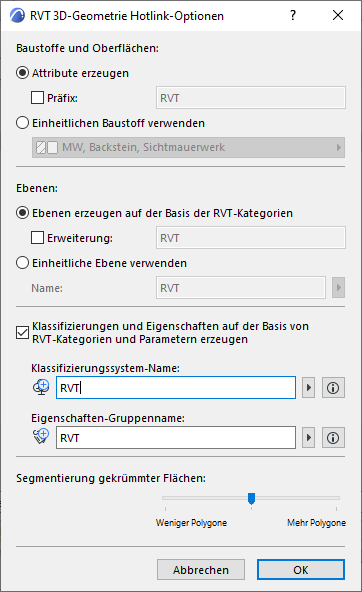
Task: Select the Attribute erzeugen radio button
Action: click(22, 73)
